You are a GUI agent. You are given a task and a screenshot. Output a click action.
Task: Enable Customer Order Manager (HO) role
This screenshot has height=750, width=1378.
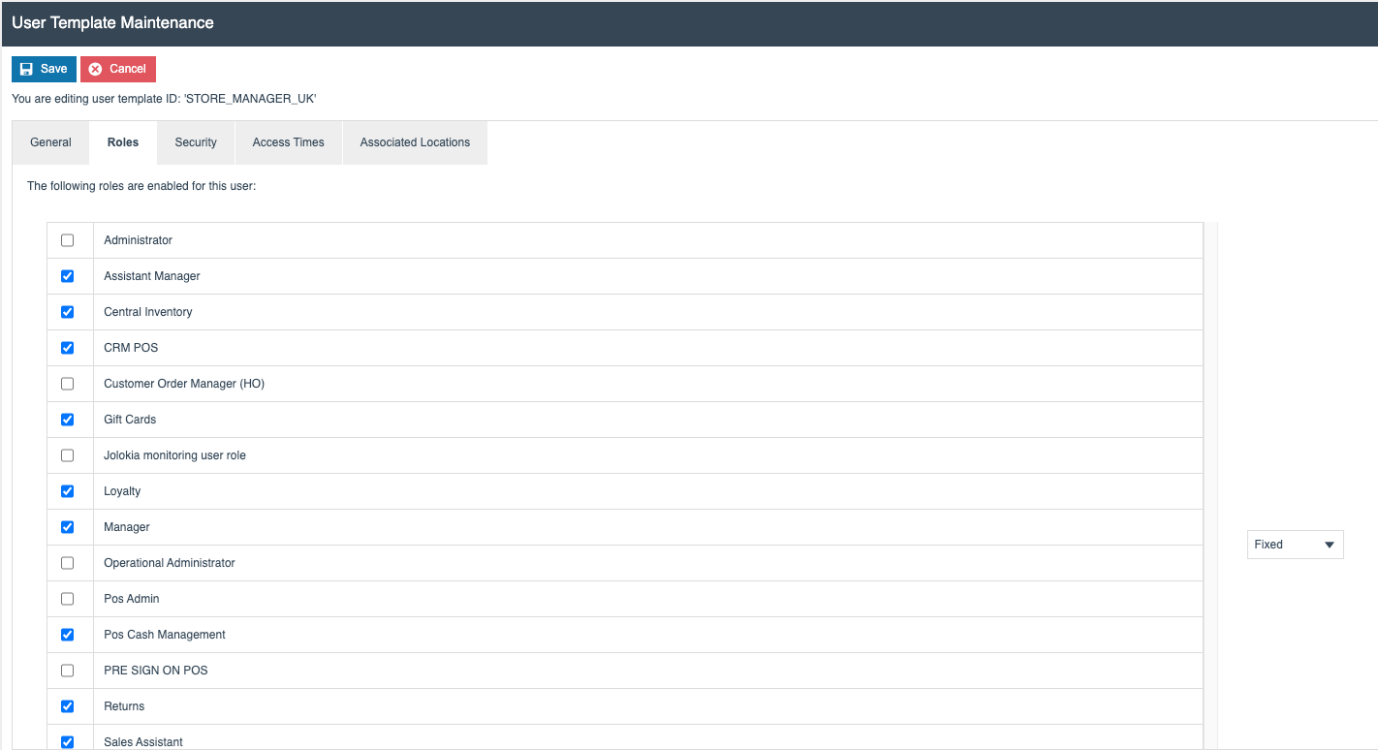tap(67, 383)
